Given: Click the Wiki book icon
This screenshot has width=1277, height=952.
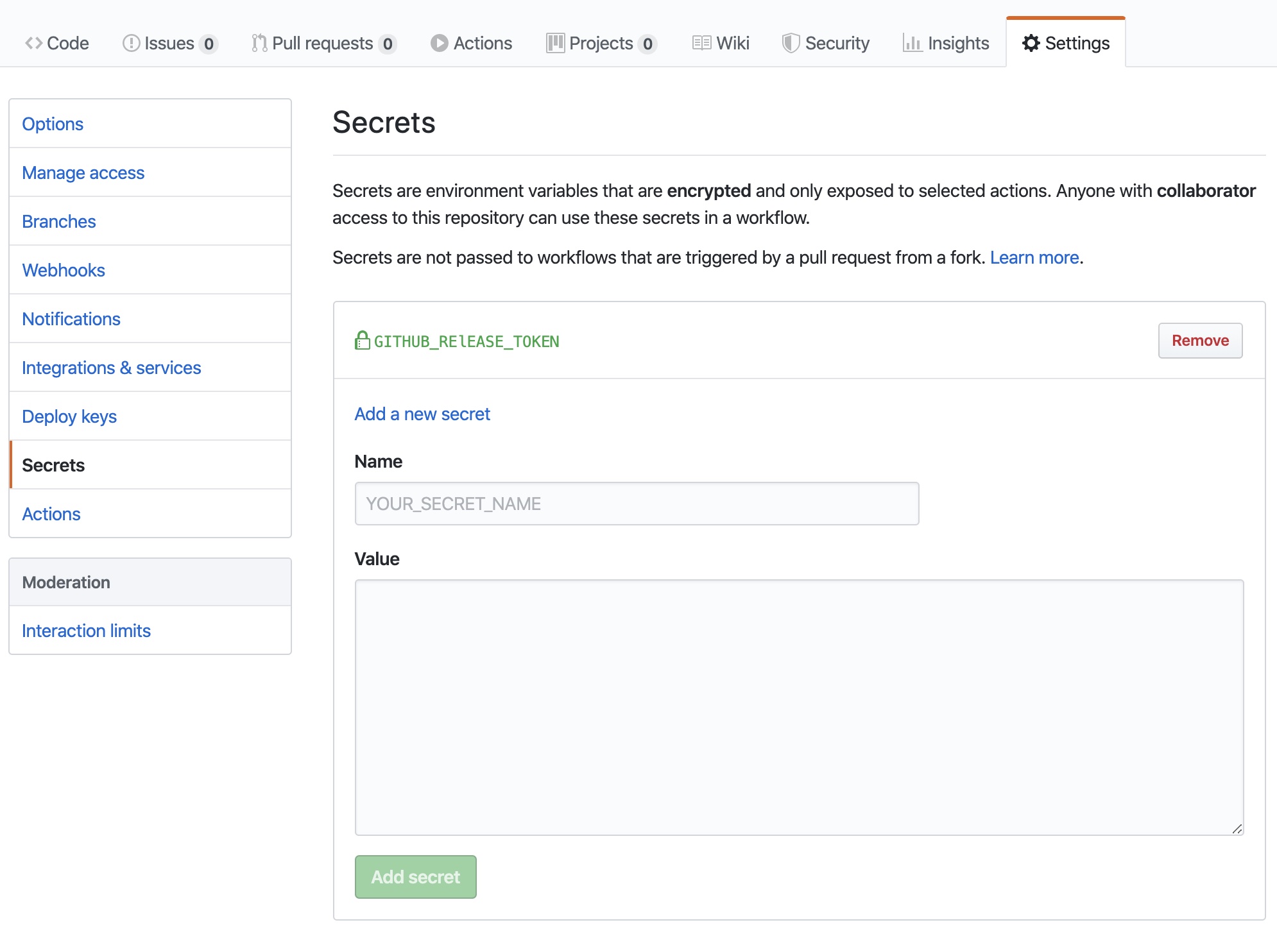Looking at the screenshot, I should click(701, 43).
